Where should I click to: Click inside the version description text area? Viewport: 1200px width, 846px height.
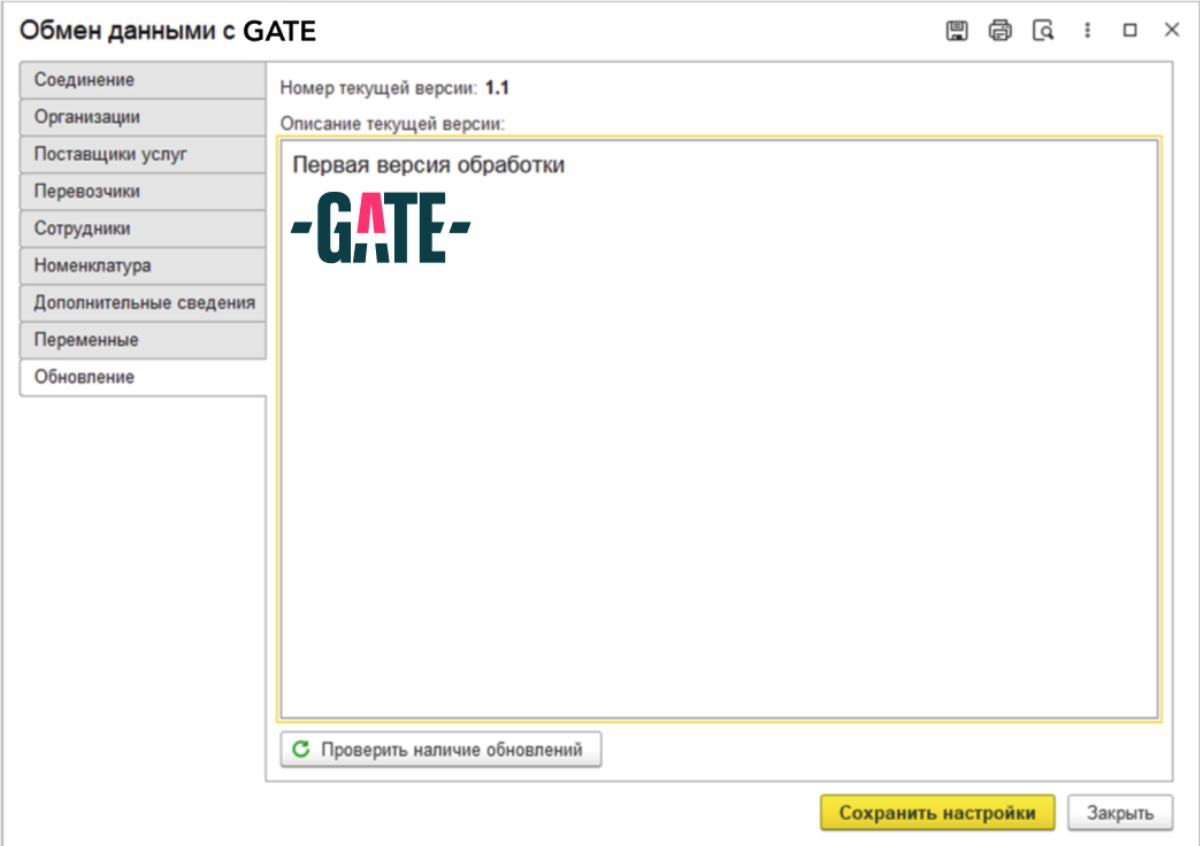(x=719, y=428)
